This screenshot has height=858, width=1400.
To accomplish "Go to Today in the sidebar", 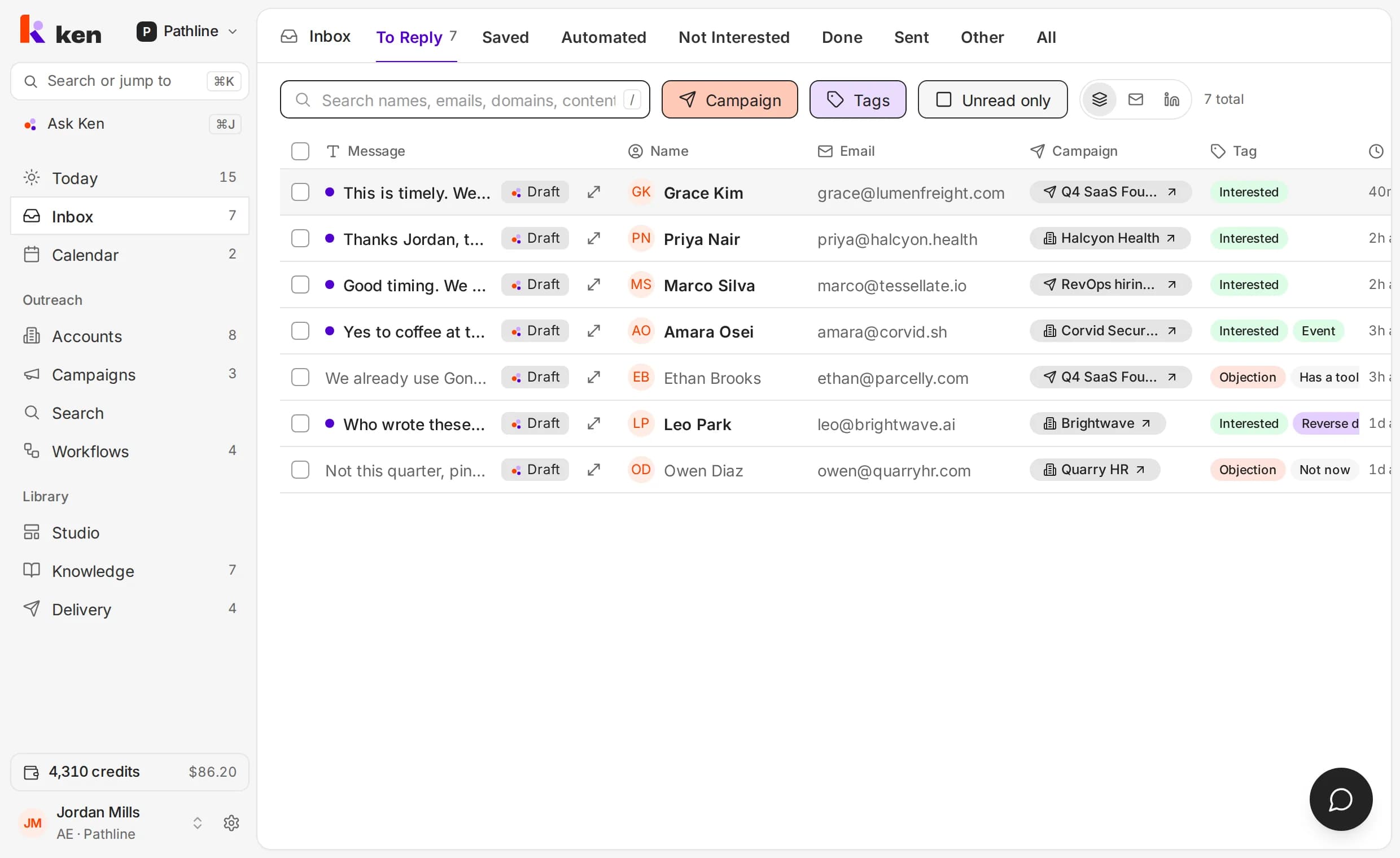I will 129,178.
